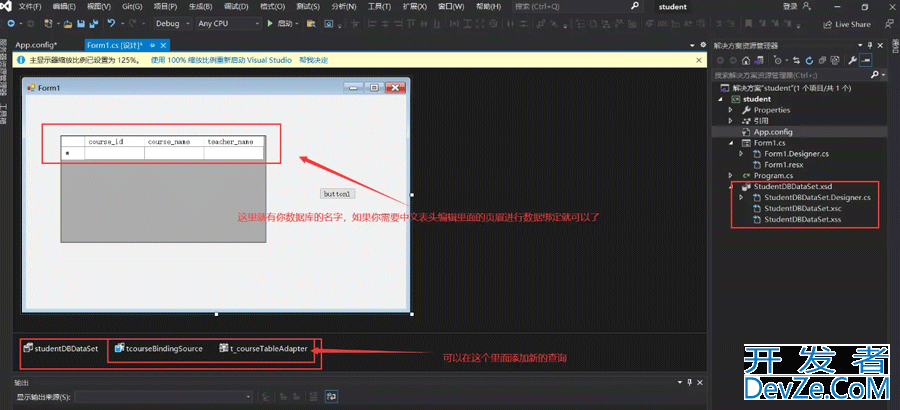This screenshot has height=410, width=900.
Task: Close the Form1.cs design tab
Action: coord(163,45)
